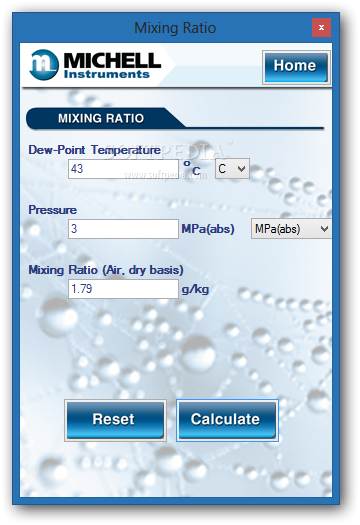Click the MPa(abs) unit label beside pressure field
Viewport: 360px width, 525px height.
(x=208, y=229)
